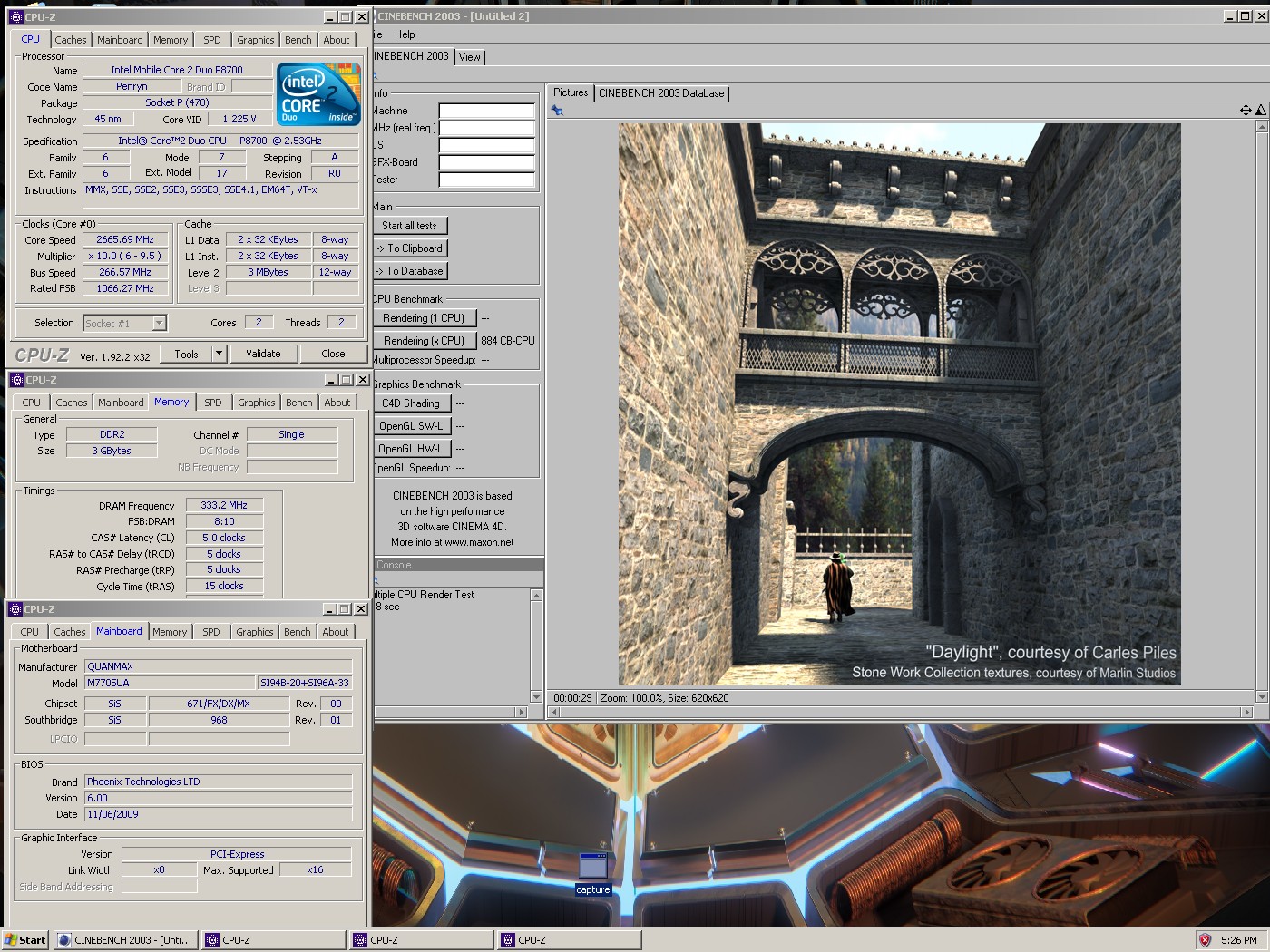Screen dimensions: 1270x952
Task: Select Bench tab in bottom CPU-Z Mainboard window
Action: [x=298, y=632]
